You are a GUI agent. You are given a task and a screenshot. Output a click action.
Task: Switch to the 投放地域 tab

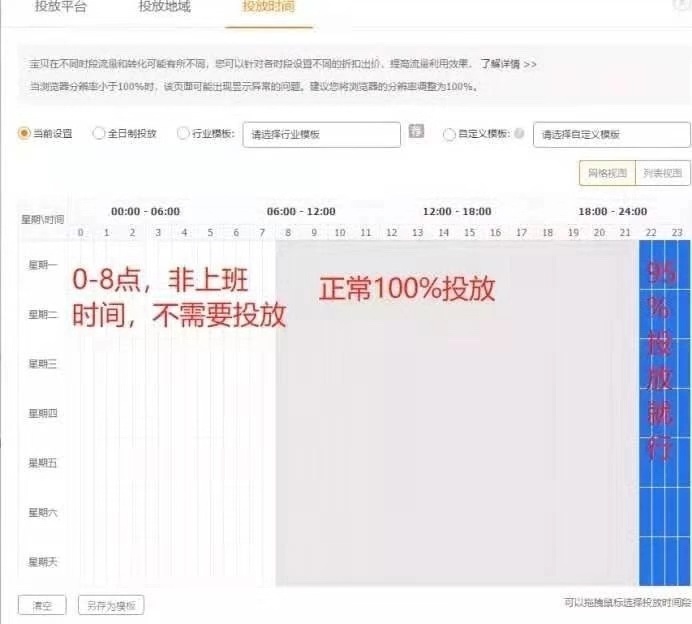coord(165,6)
